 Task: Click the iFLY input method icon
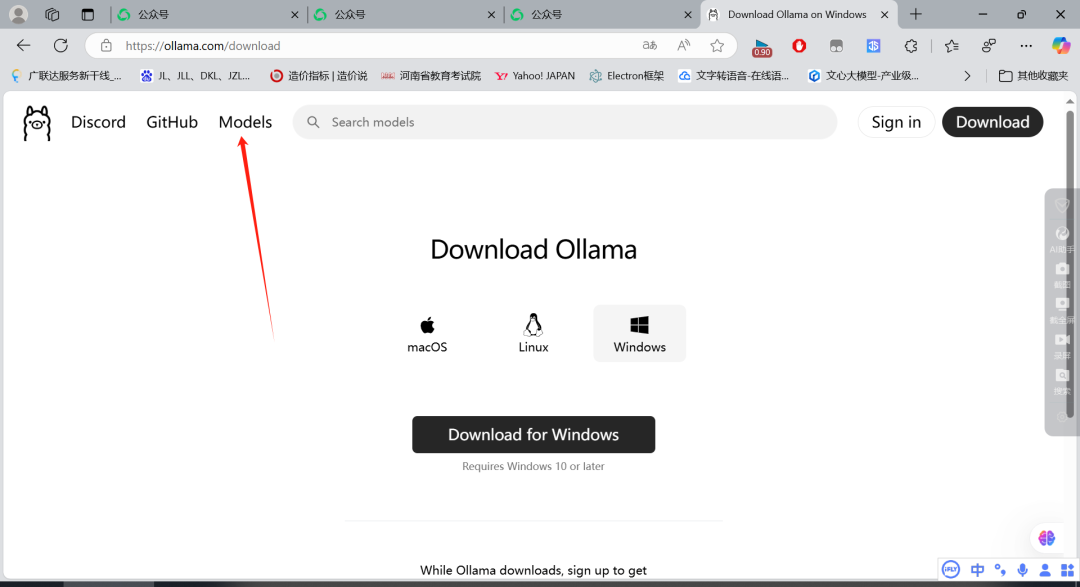tap(951, 570)
